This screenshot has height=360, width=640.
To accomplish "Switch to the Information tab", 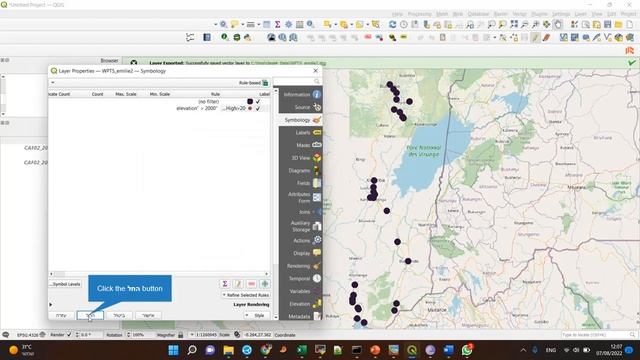I will click(x=301, y=94).
